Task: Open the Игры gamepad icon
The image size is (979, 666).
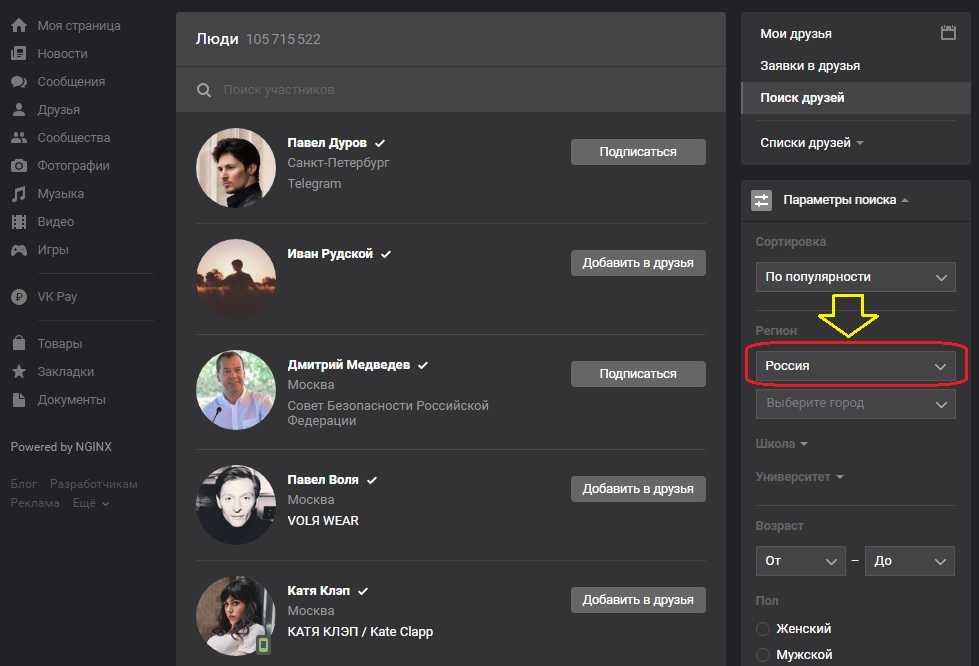Action: click(x=18, y=249)
